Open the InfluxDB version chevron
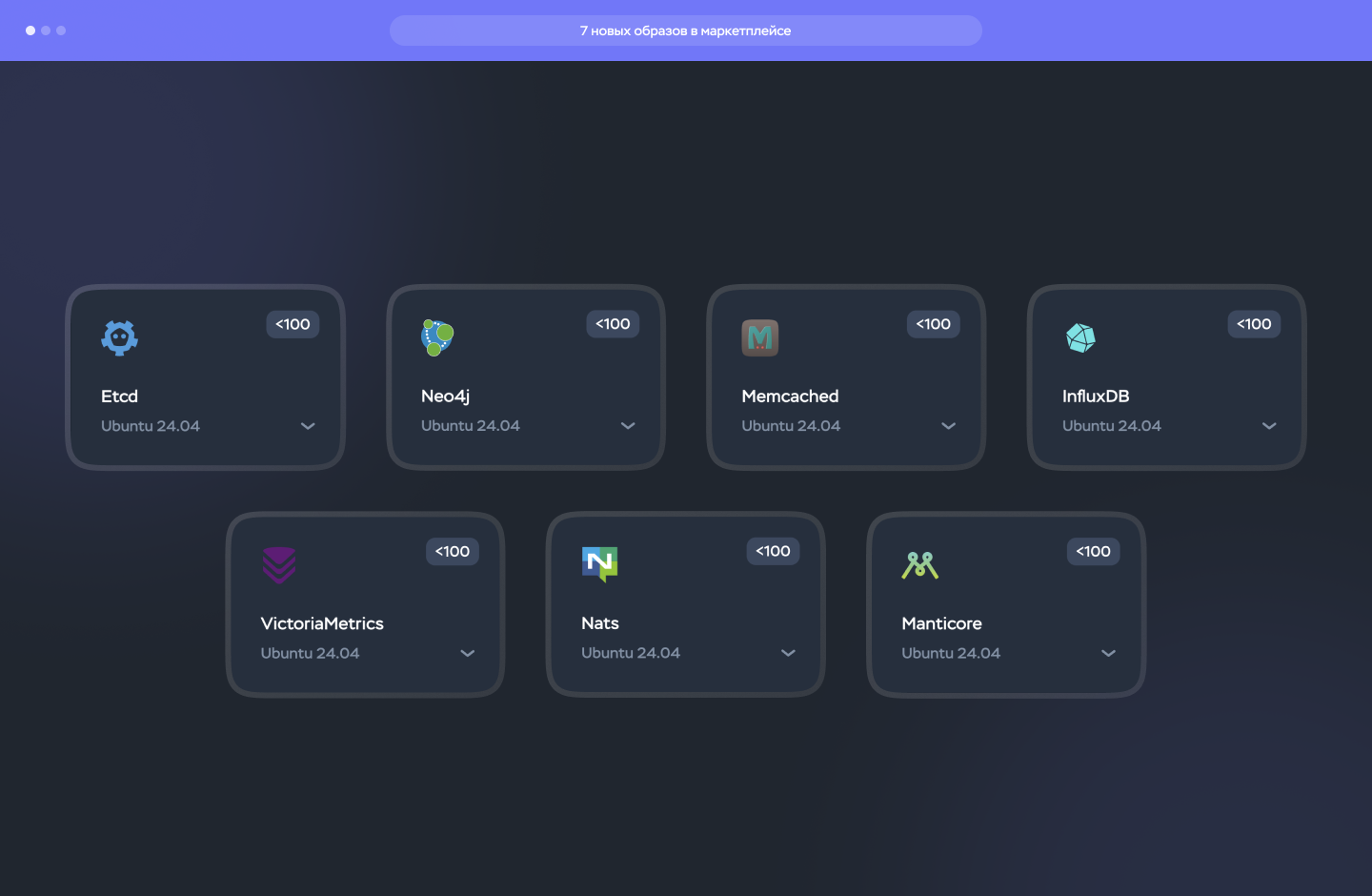The image size is (1372, 896). coord(1269,426)
